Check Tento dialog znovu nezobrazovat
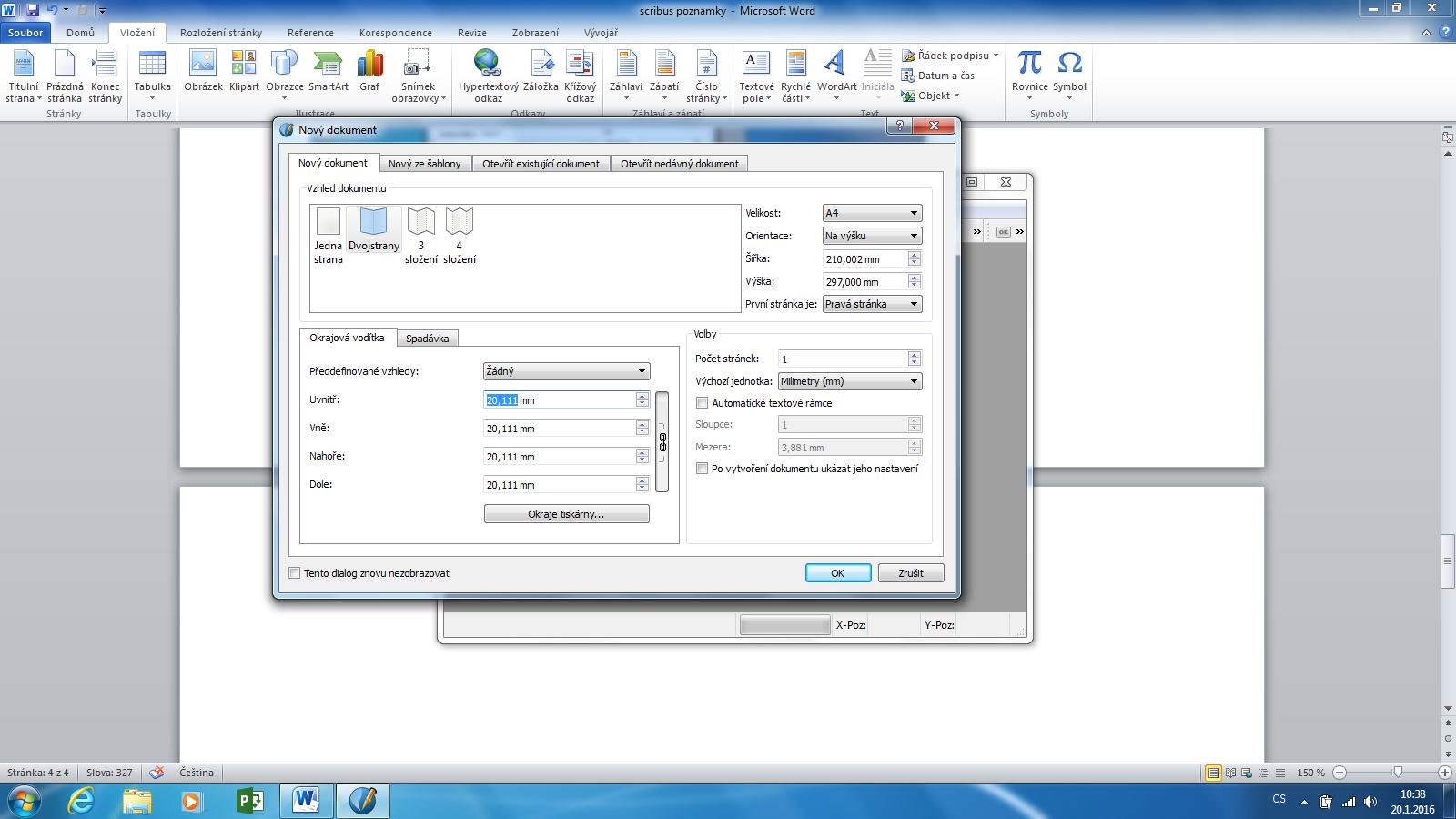This screenshot has width=1456, height=819. [x=294, y=573]
